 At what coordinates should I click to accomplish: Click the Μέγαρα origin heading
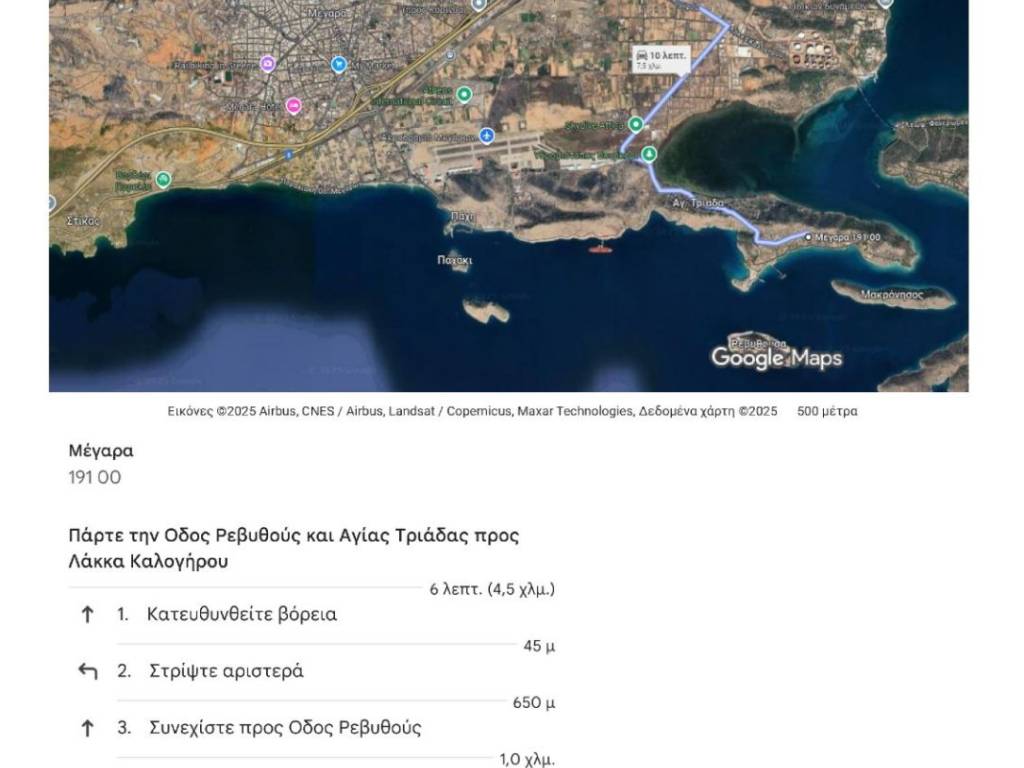point(101,451)
